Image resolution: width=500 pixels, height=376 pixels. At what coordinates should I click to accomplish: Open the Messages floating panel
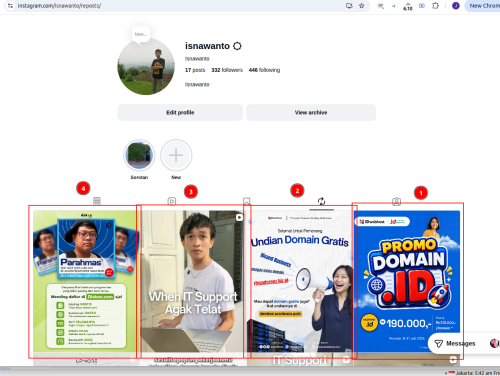455,343
